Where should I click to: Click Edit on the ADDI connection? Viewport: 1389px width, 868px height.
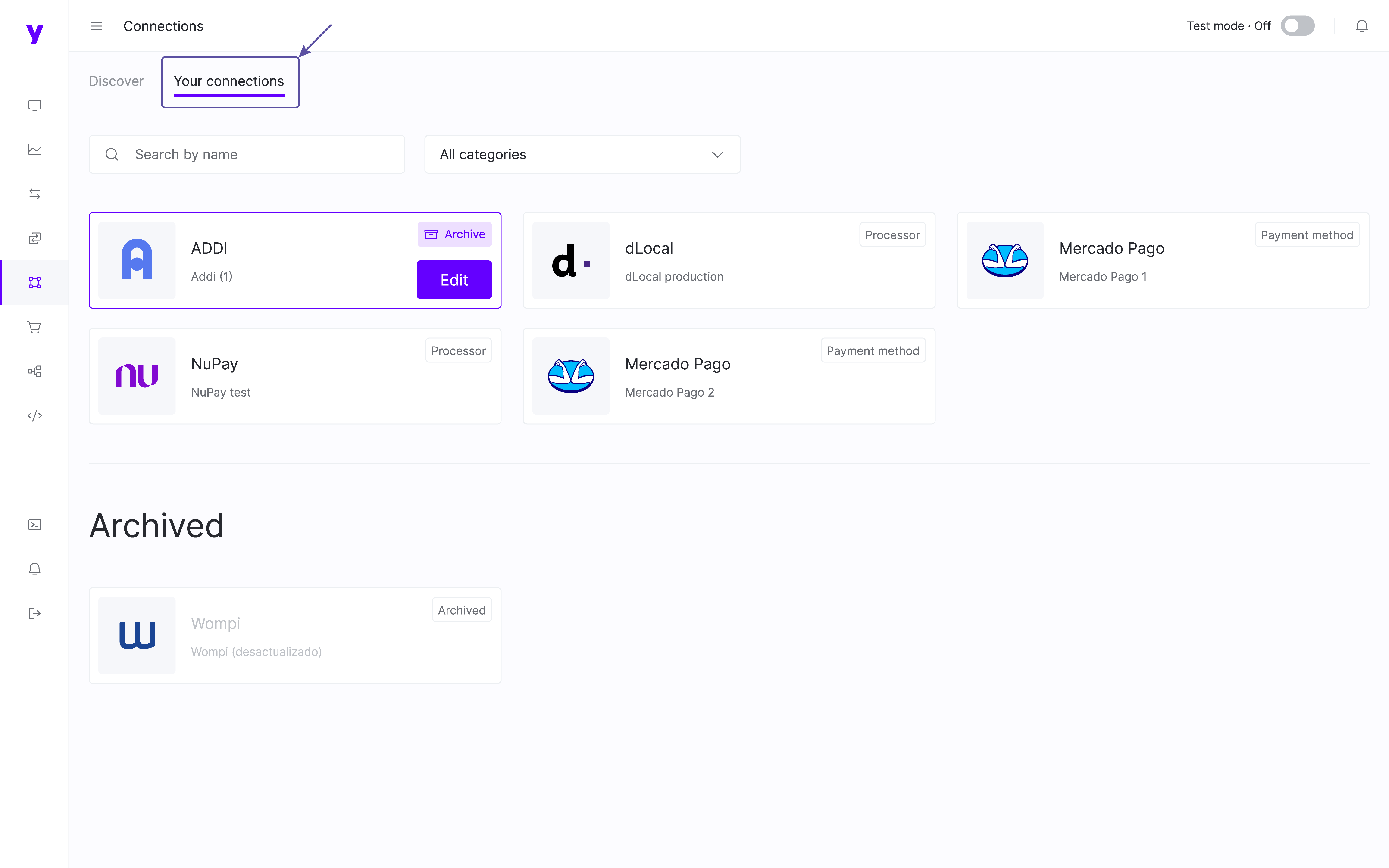point(454,280)
